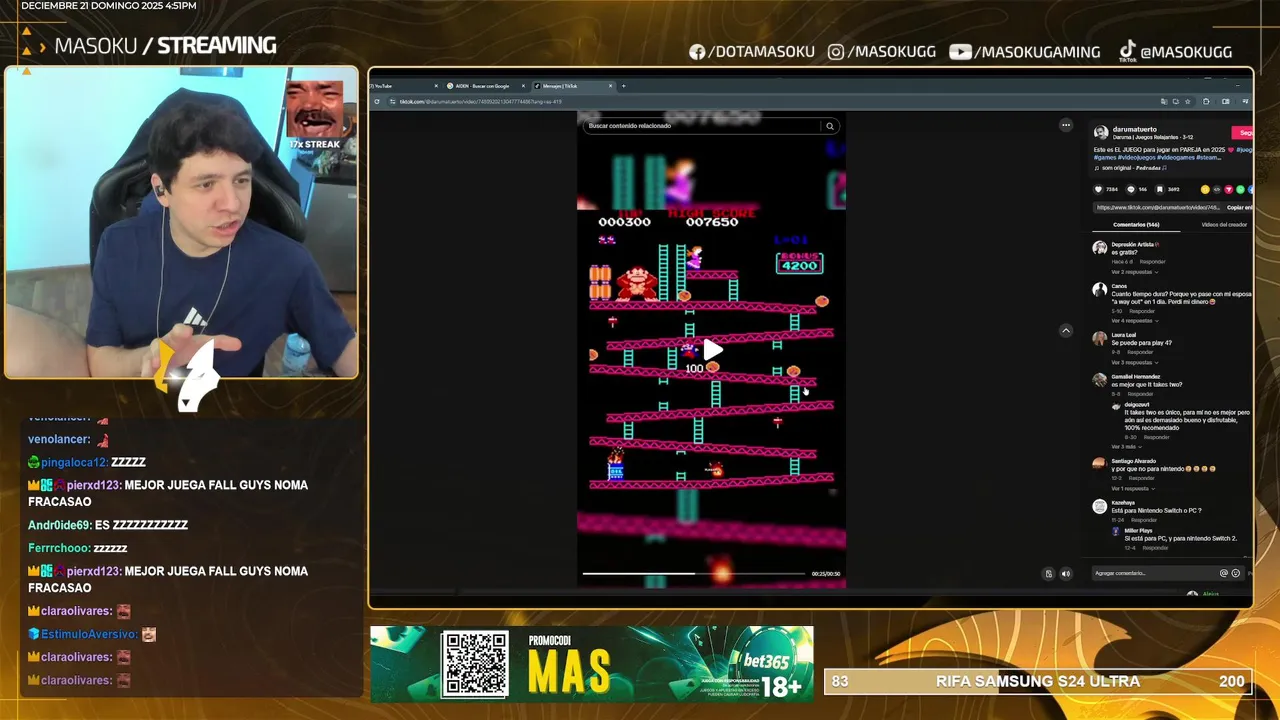Image resolution: width=1280 pixels, height=720 pixels.
Task: Select the 'Mensajes | TikTok' browser tab
Action: (574, 86)
